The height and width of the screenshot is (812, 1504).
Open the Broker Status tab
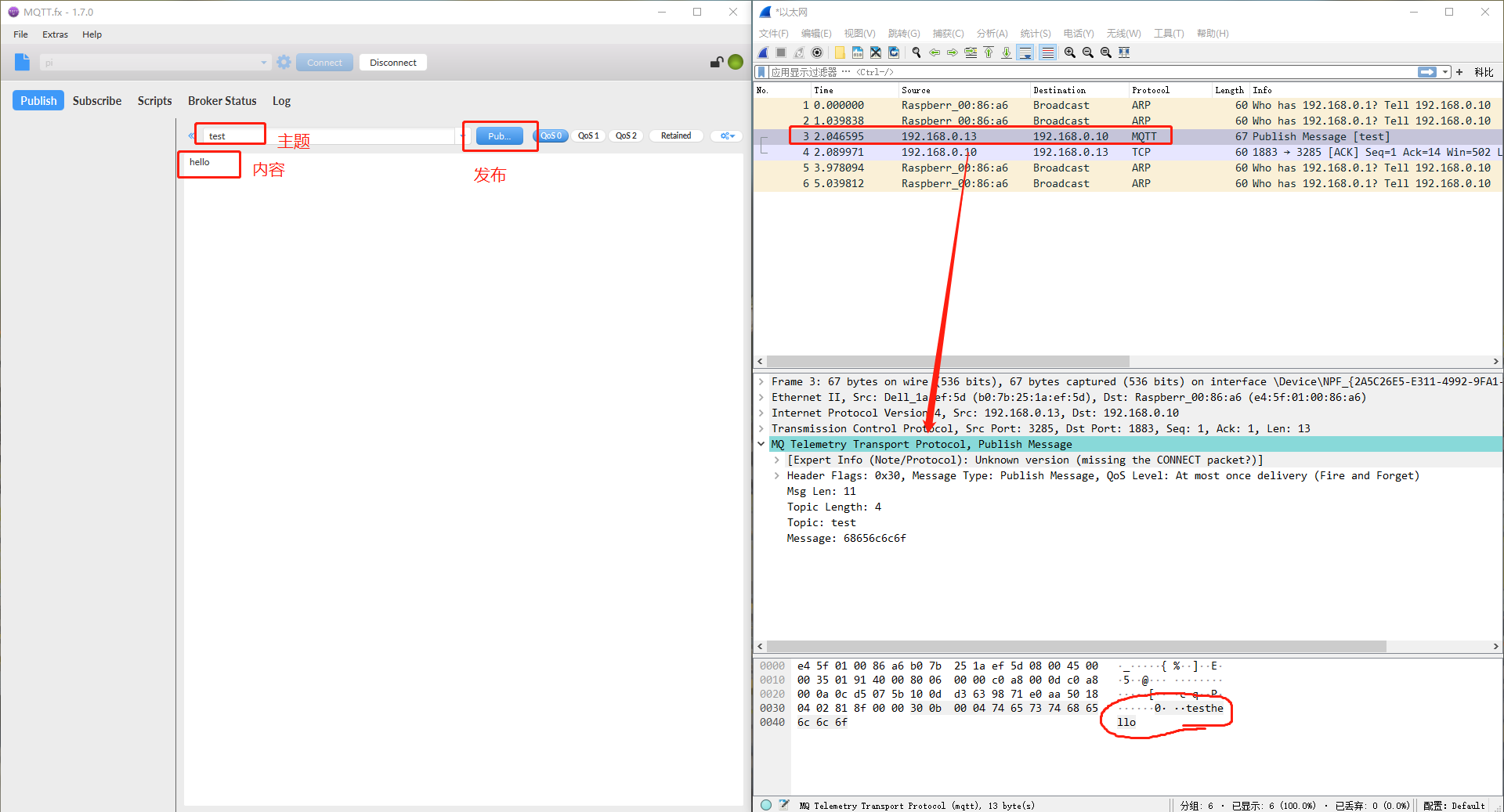click(x=222, y=101)
